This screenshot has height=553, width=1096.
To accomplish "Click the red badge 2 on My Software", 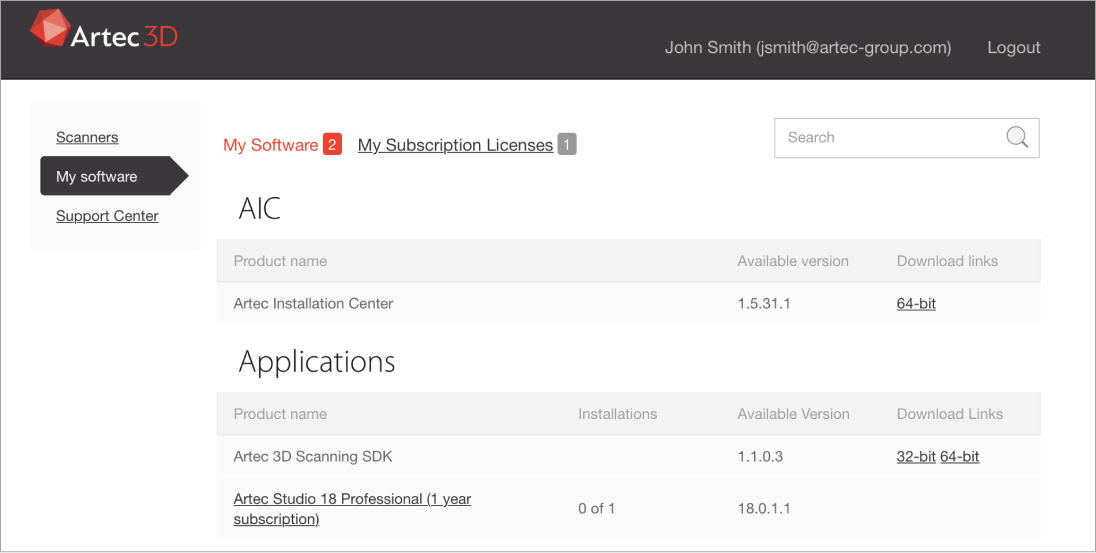I will [x=332, y=145].
